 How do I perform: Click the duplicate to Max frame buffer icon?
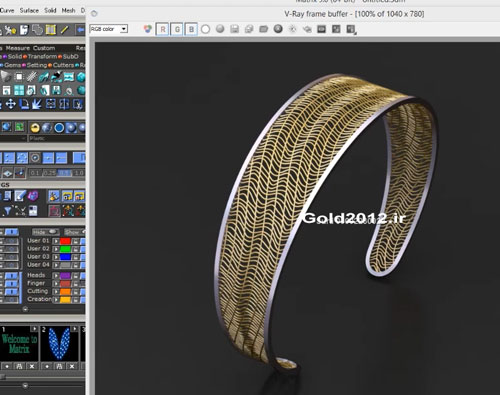249,29
